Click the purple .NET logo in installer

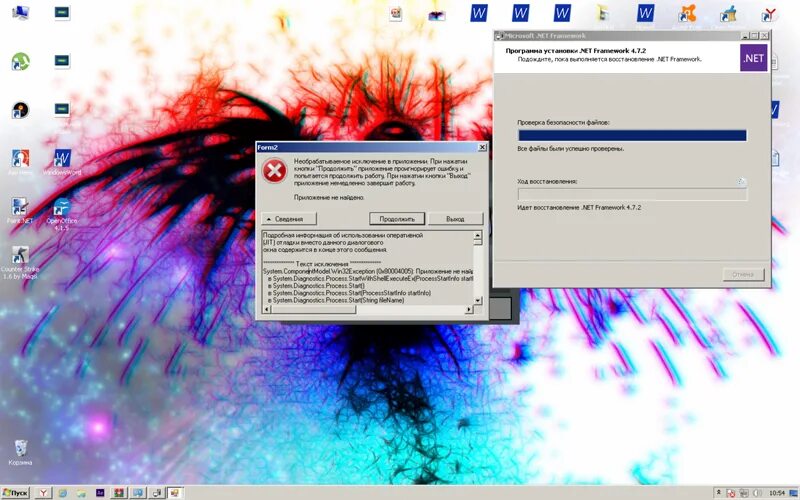pos(754,58)
